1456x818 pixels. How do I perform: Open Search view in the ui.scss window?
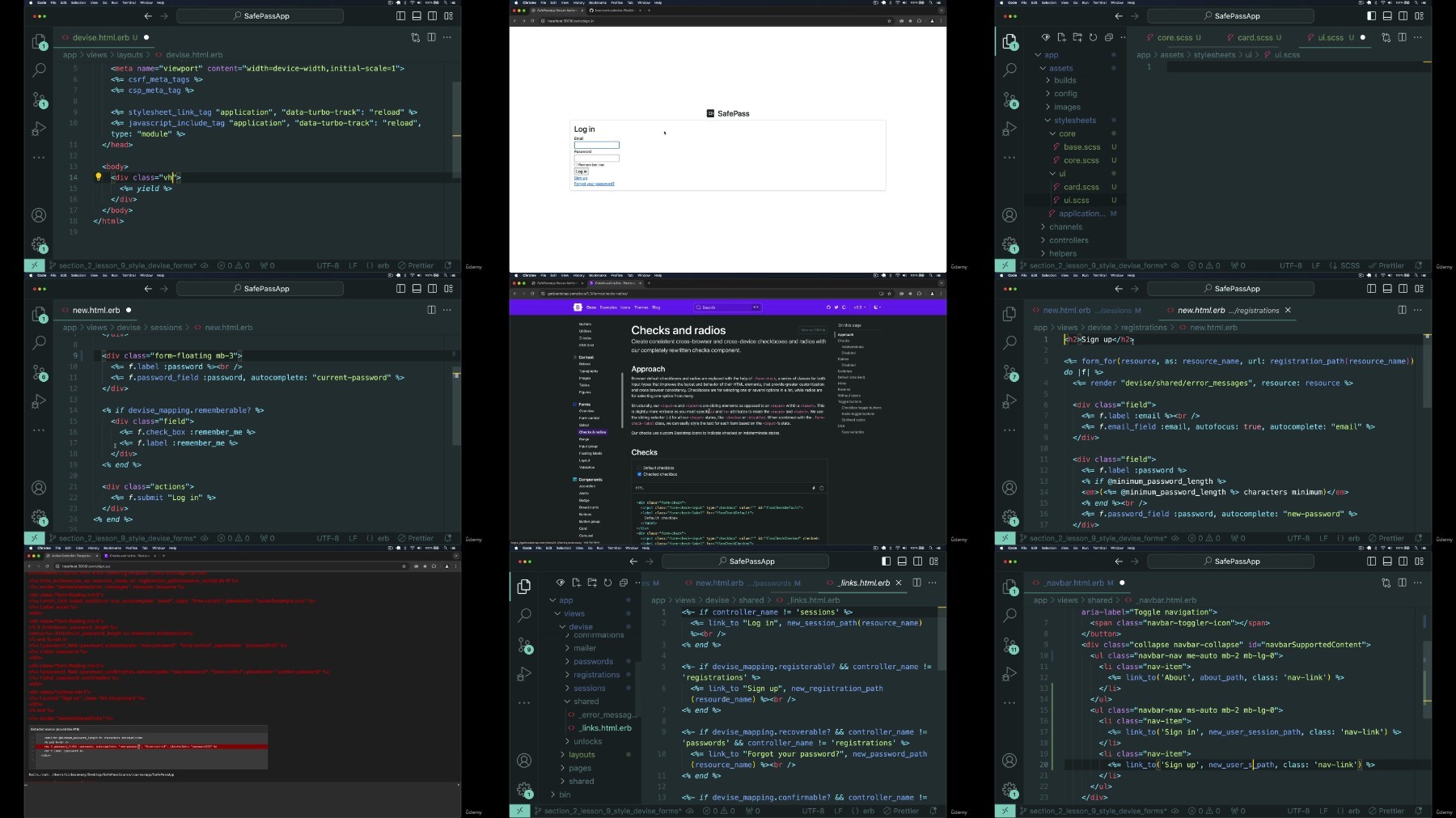(1009, 70)
